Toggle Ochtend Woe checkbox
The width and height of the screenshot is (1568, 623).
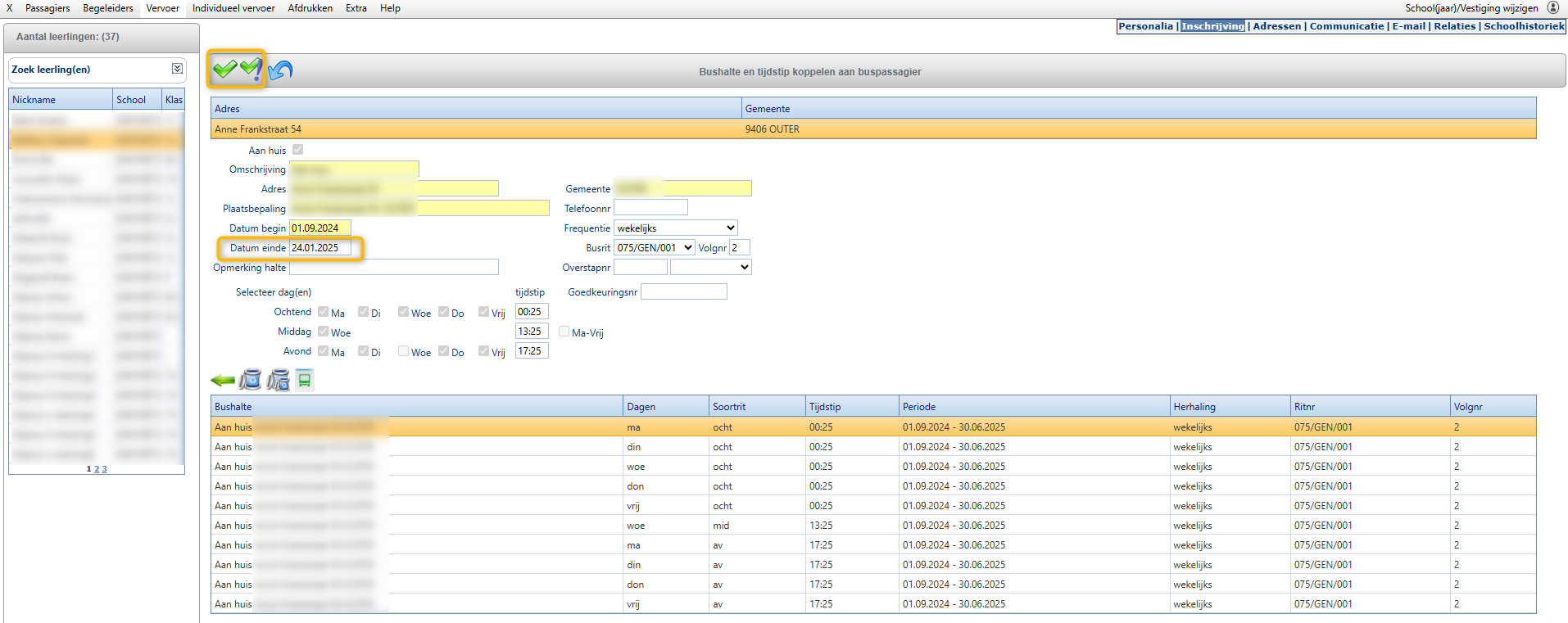tap(404, 312)
